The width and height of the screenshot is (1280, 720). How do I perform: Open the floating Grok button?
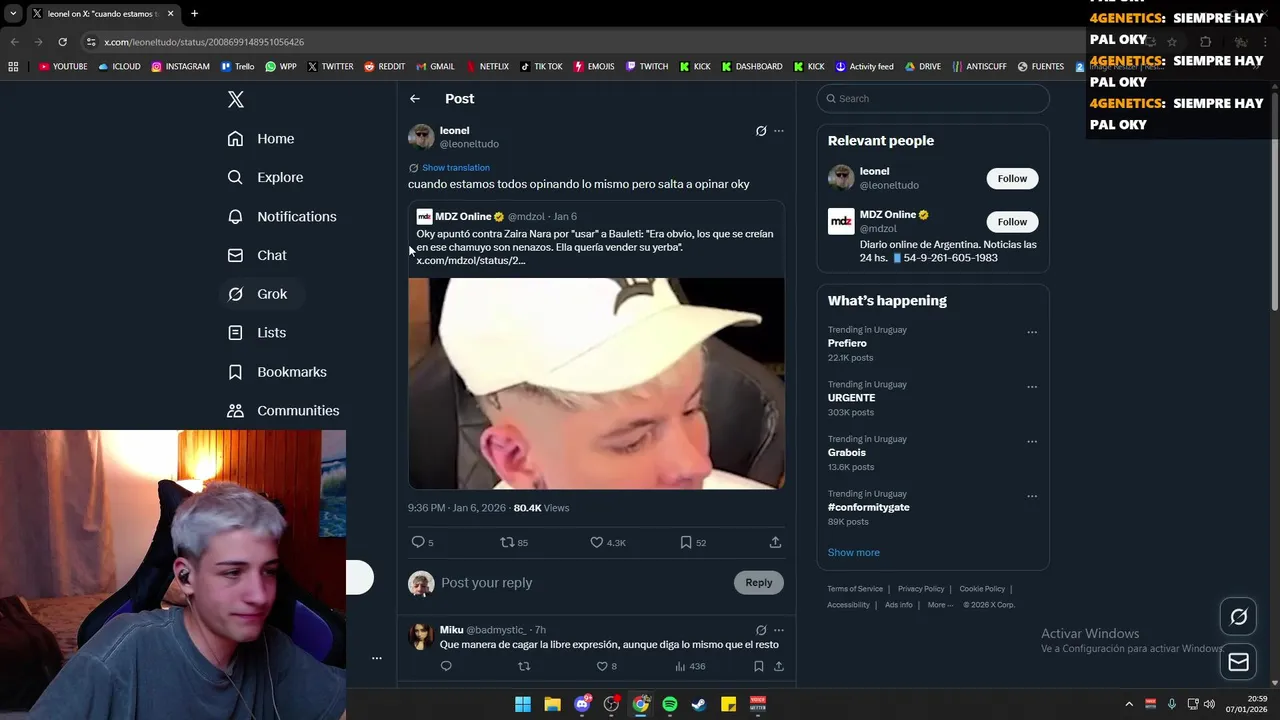pyautogui.click(x=1238, y=617)
